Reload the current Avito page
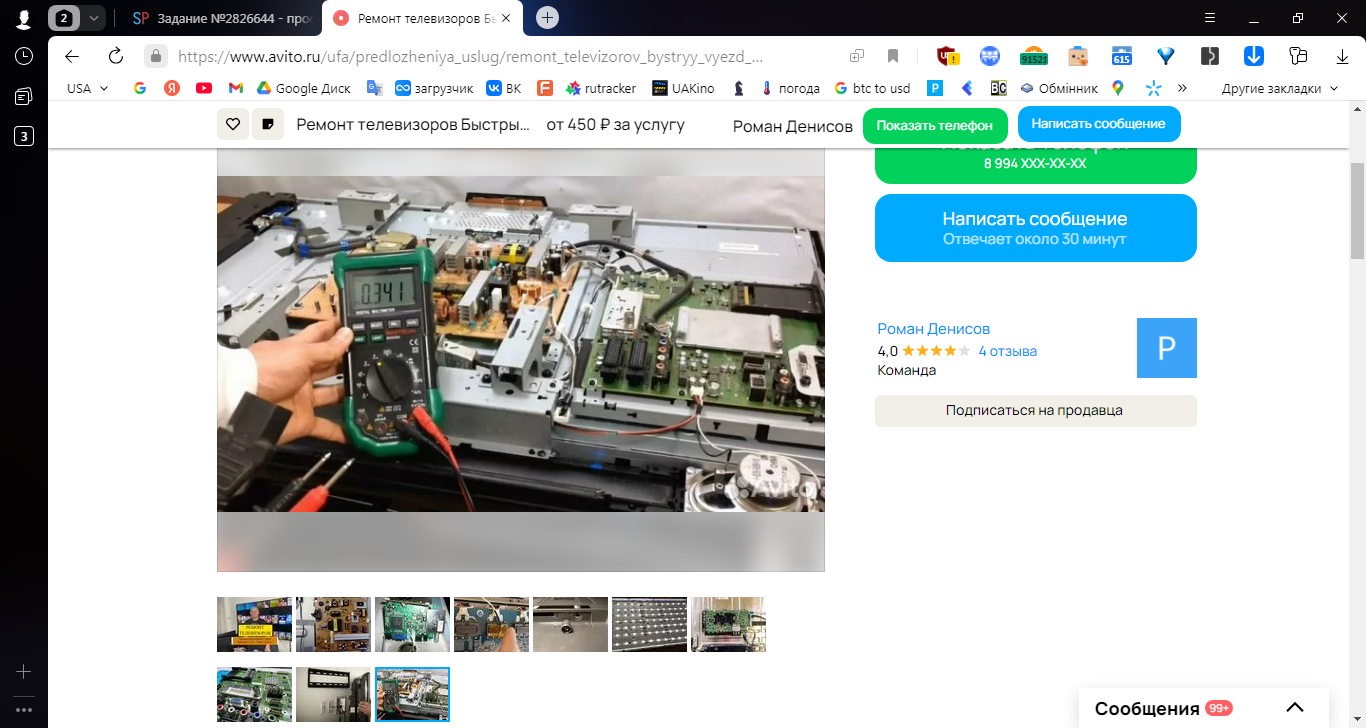The width and height of the screenshot is (1366, 728). pyautogui.click(x=116, y=56)
